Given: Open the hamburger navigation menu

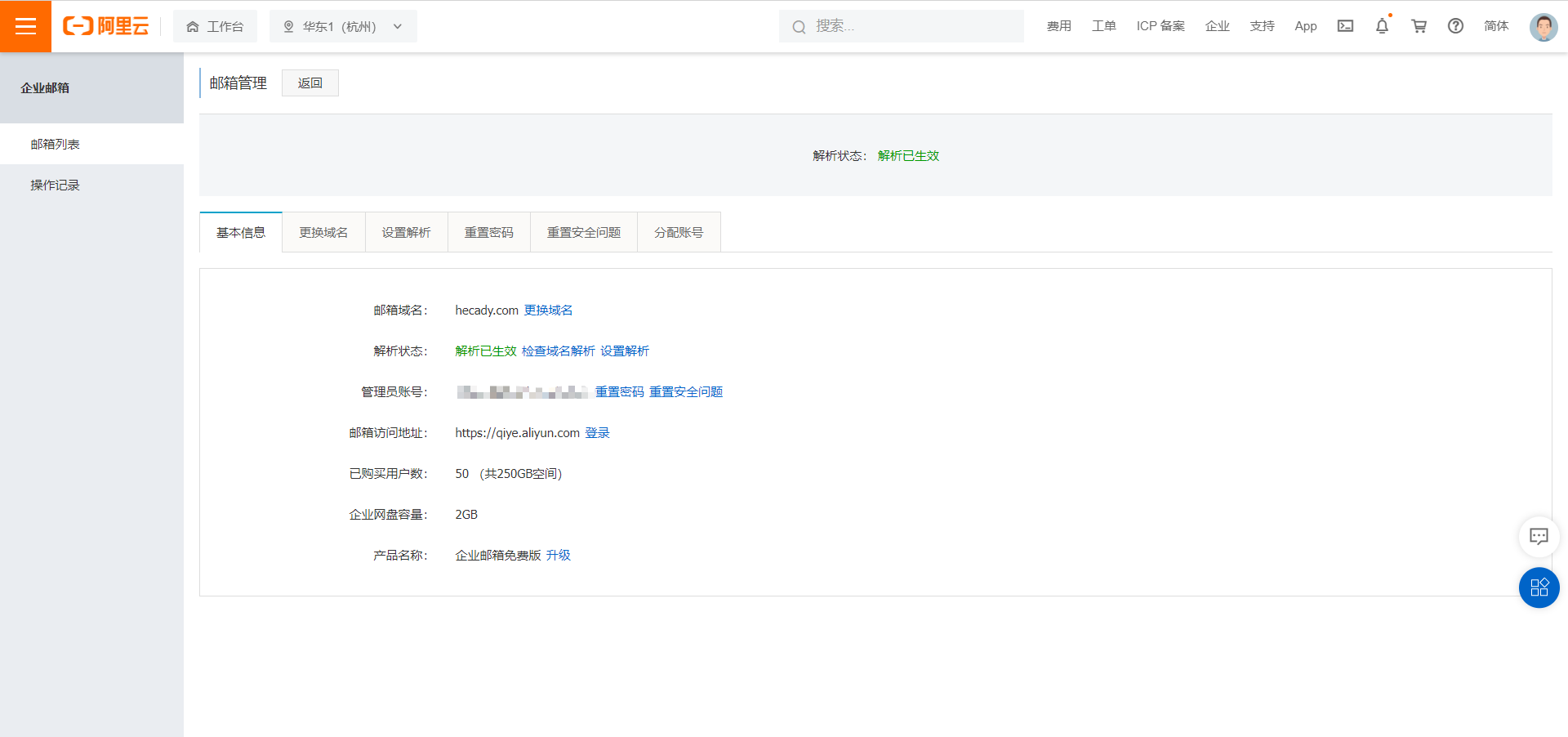Looking at the screenshot, I should point(25,26).
